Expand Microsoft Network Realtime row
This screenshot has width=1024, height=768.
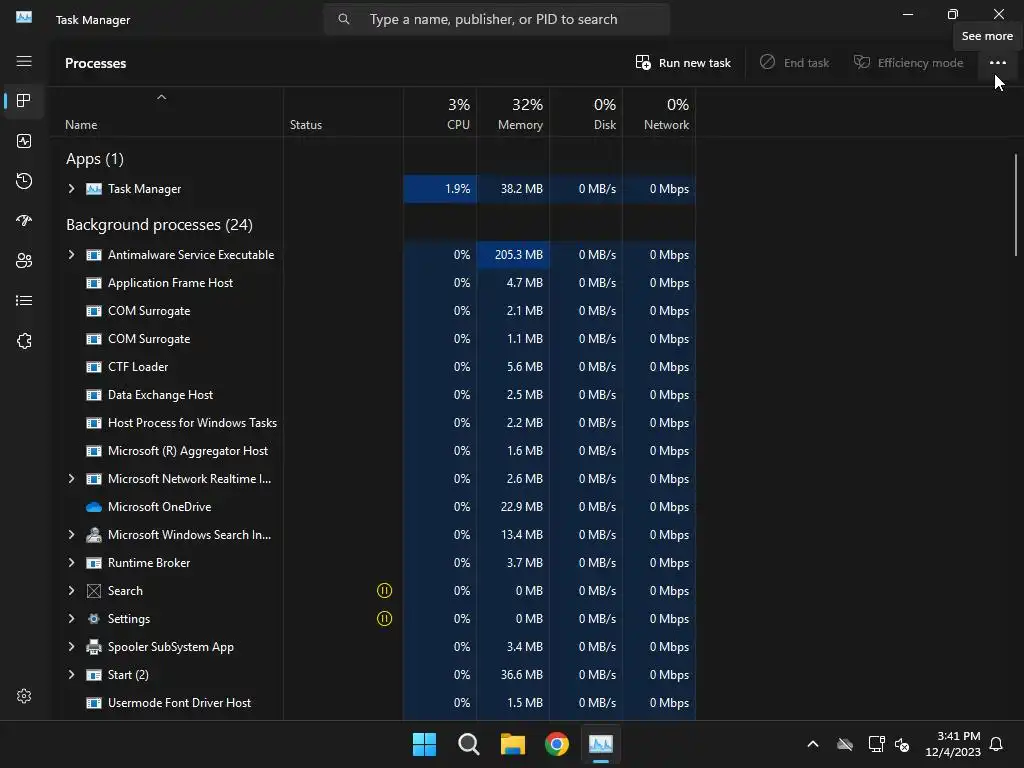pyautogui.click(x=71, y=479)
